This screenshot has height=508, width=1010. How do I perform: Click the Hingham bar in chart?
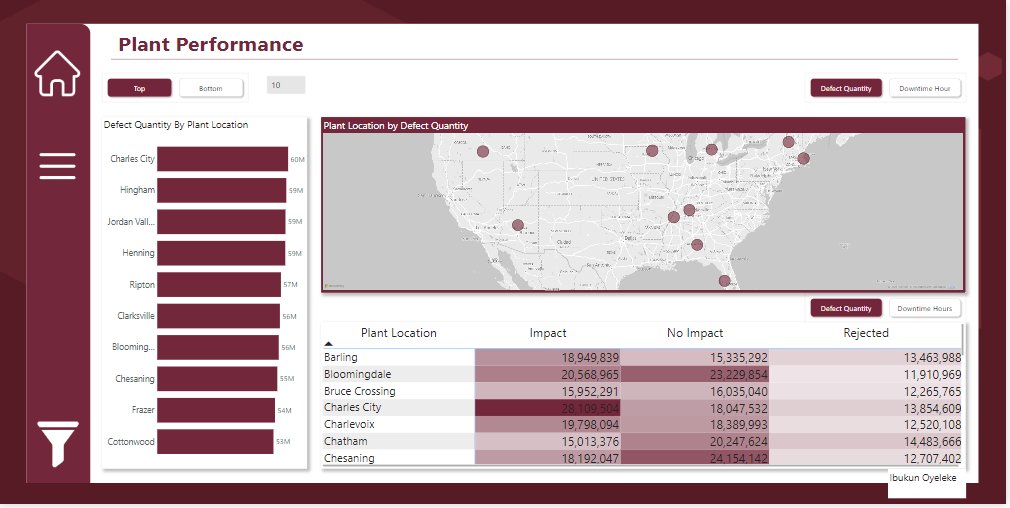[x=222, y=191]
